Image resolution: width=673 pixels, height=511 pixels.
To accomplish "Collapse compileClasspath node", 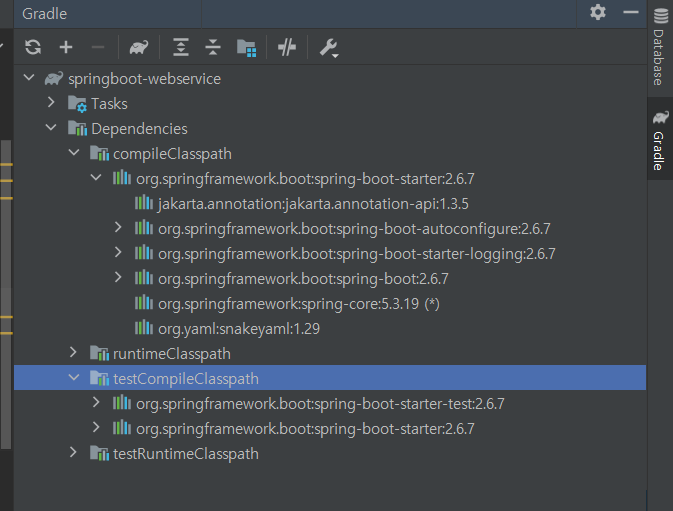I will tap(74, 153).
